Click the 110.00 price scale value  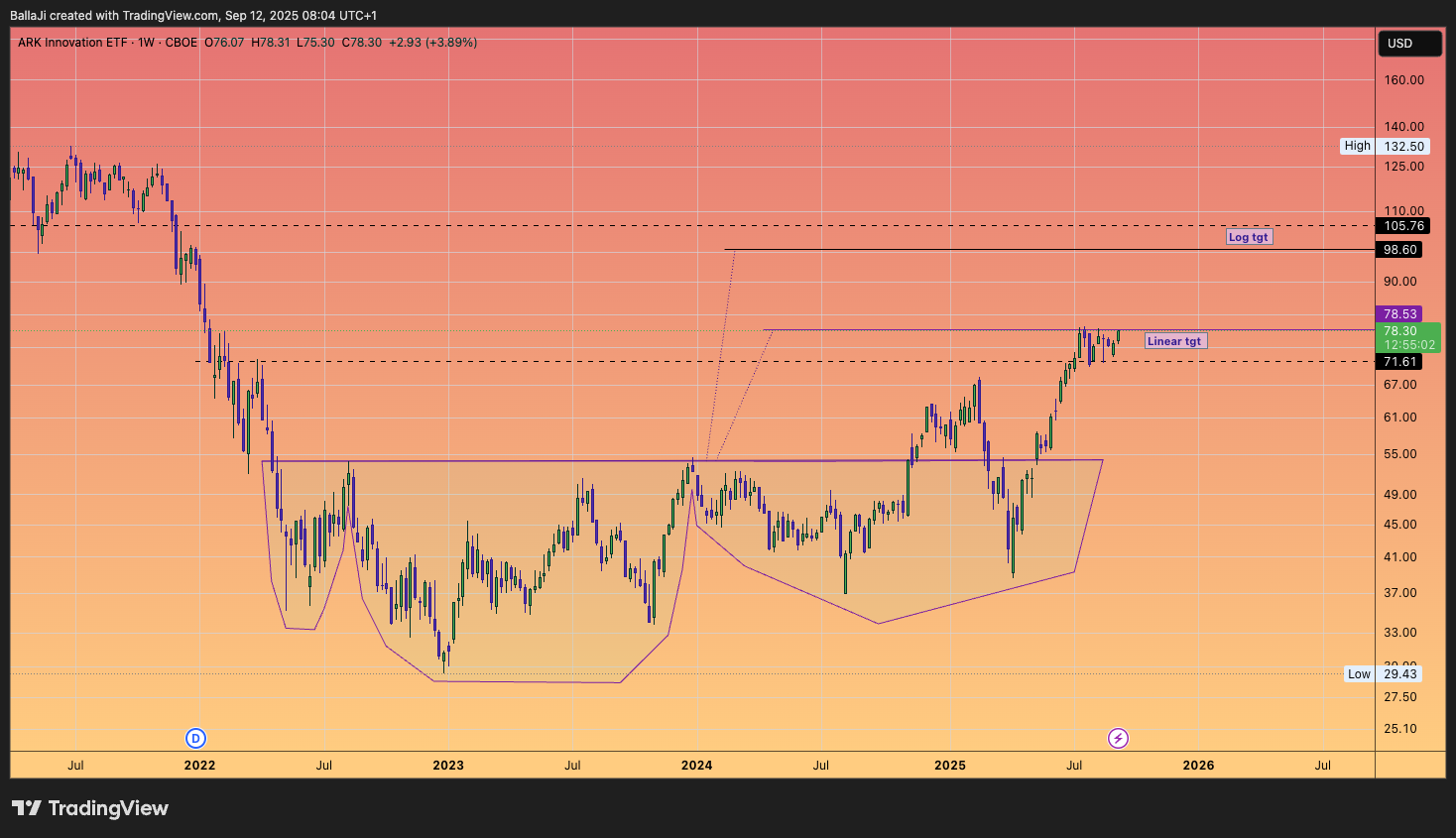[1403, 211]
